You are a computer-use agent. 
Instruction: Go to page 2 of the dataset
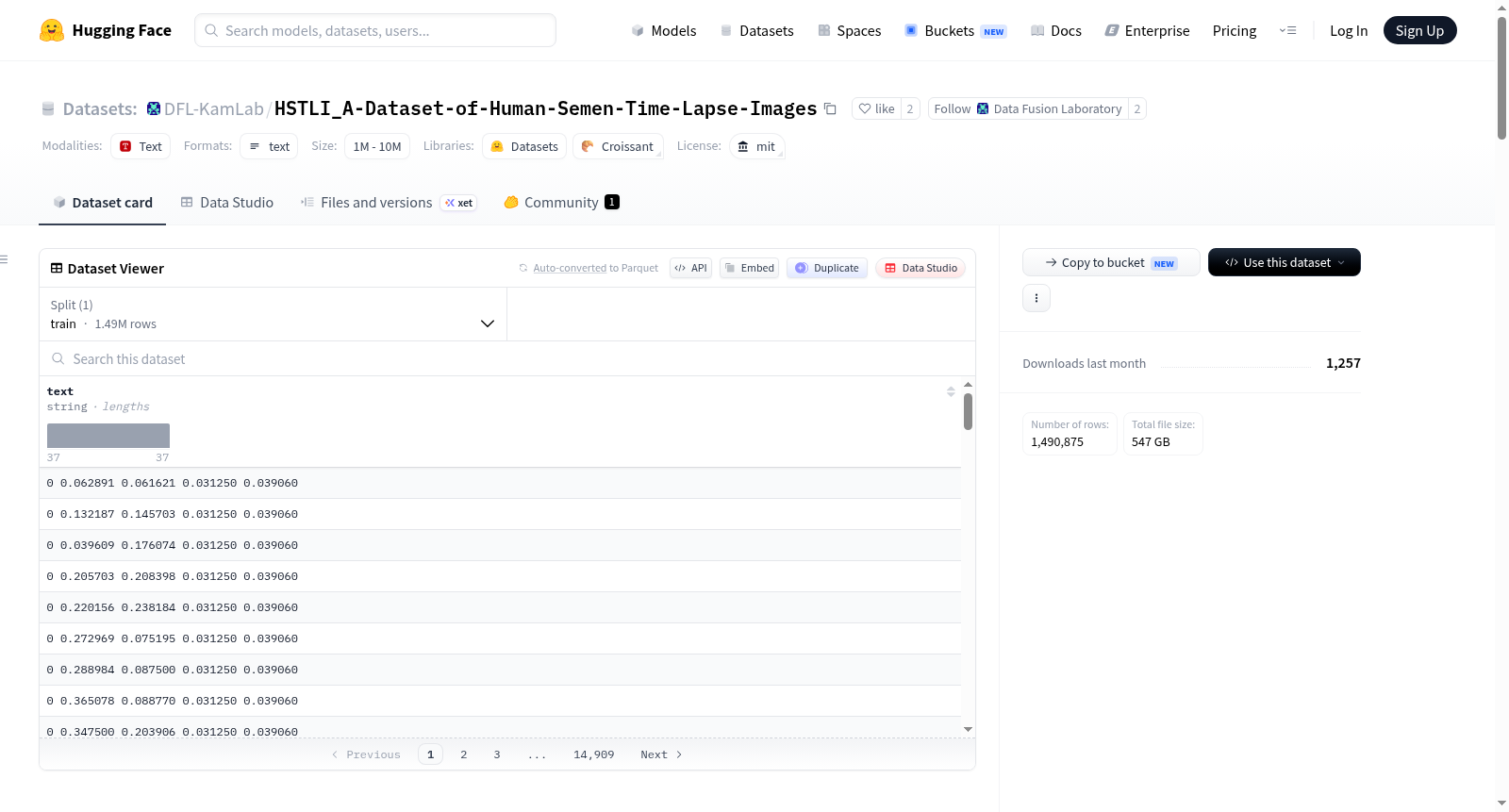(x=464, y=754)
